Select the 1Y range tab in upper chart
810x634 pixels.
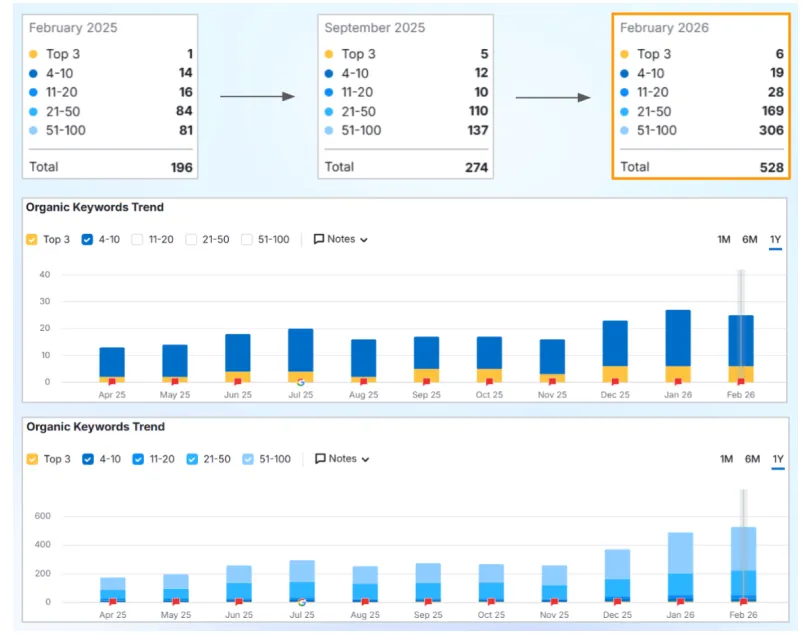pos(775,239)
